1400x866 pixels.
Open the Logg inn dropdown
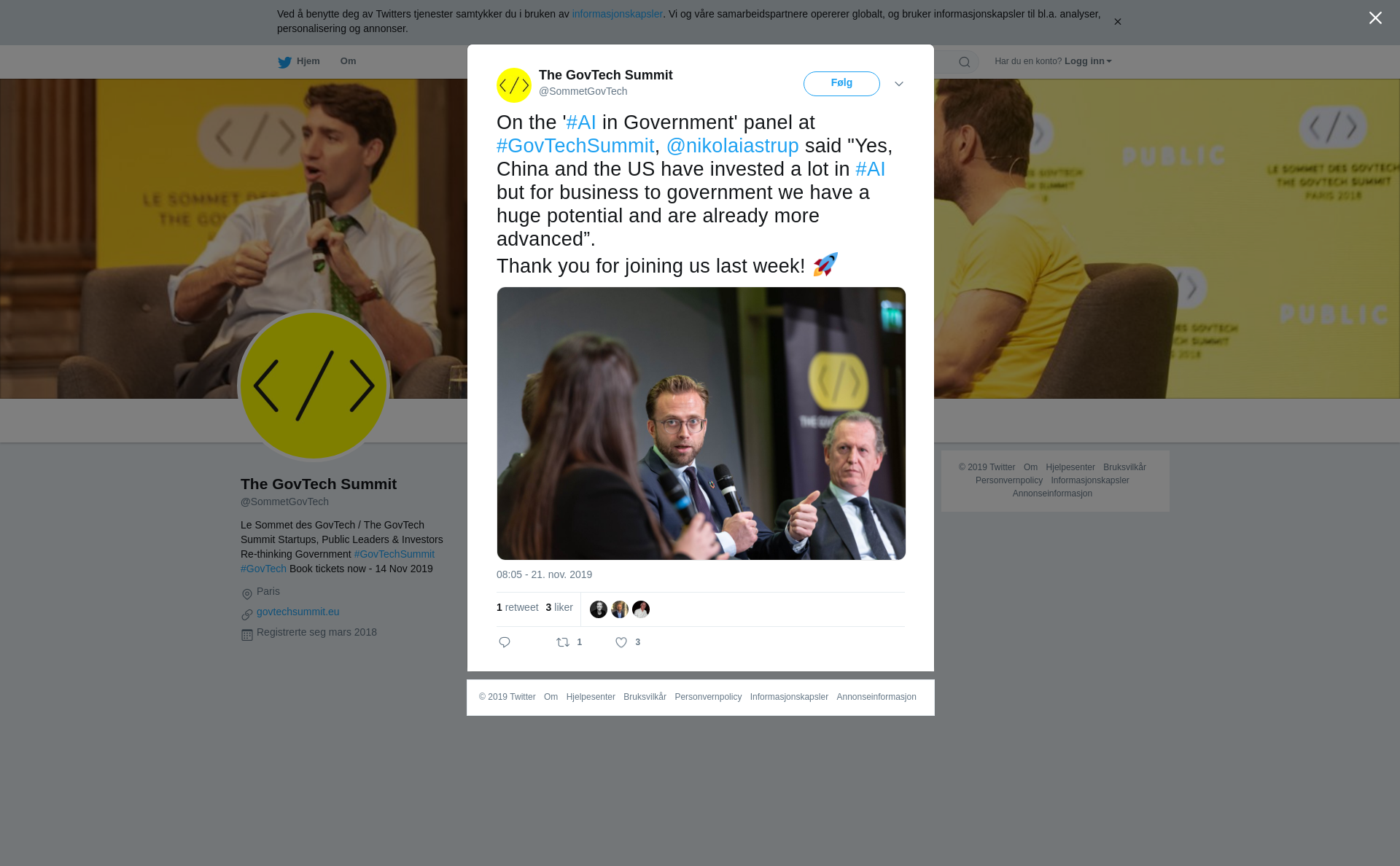pyautogui.click(x=1088, y=61)
